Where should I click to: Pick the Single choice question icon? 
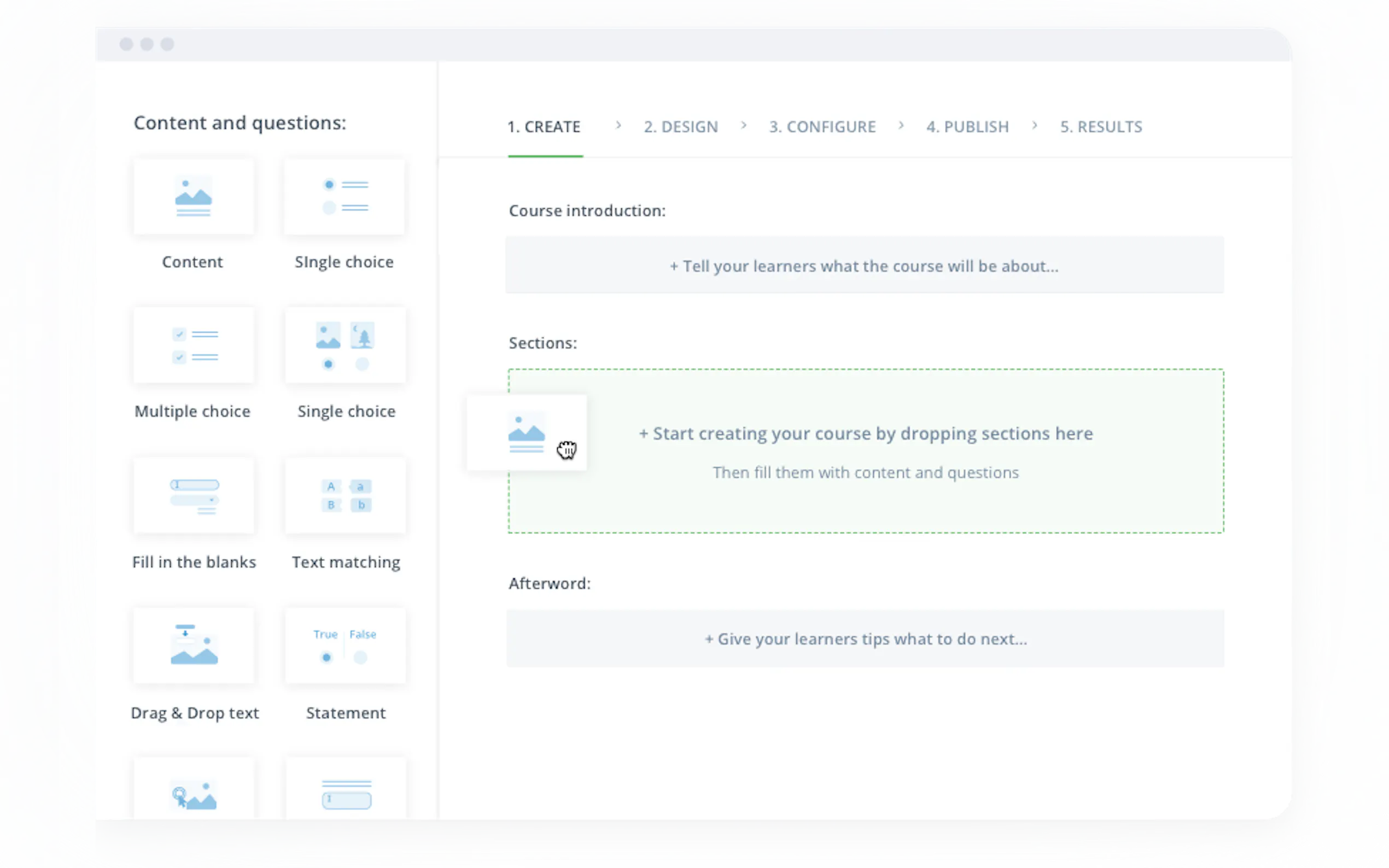(345, 196)
